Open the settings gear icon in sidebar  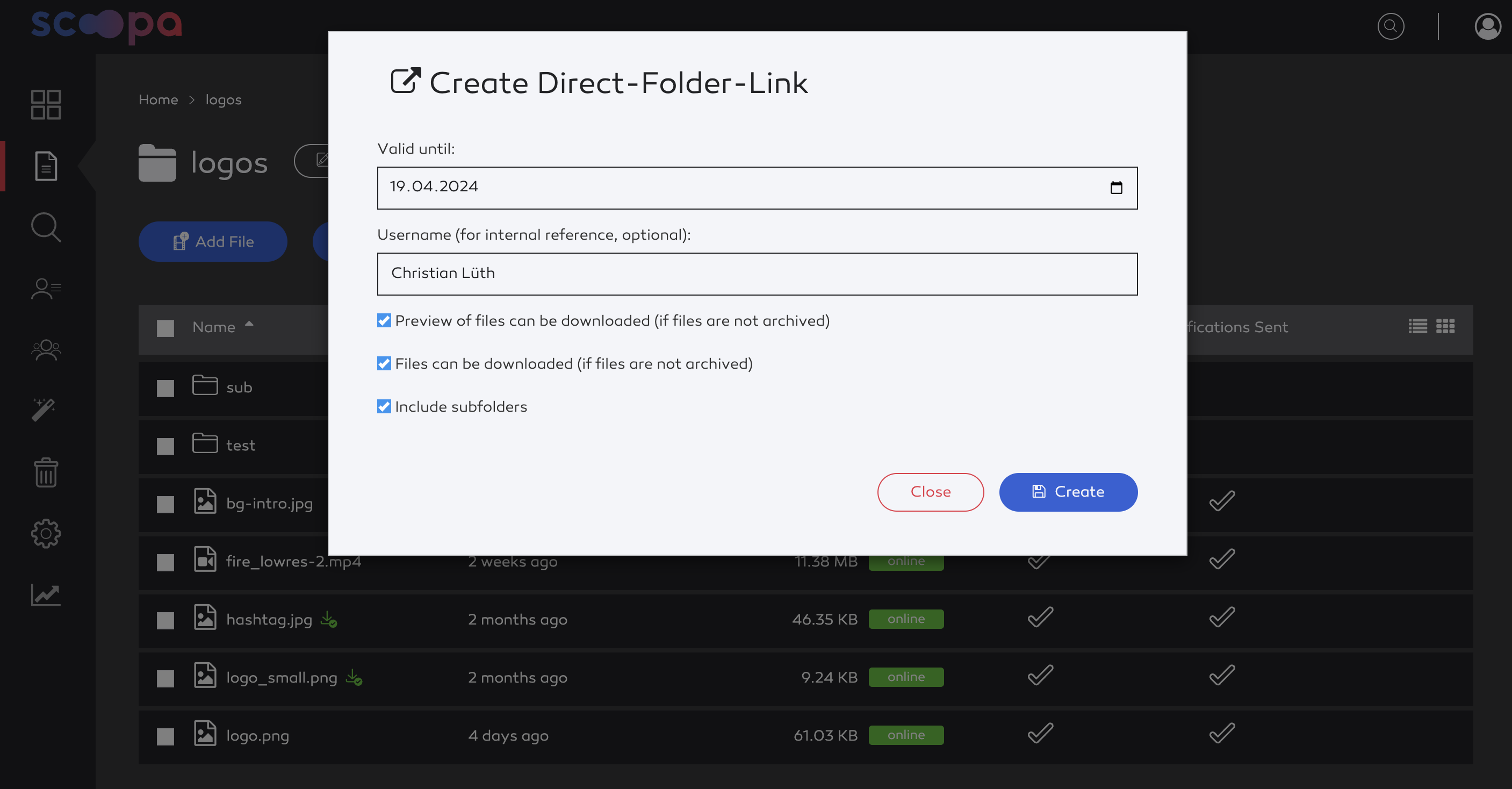pos(46,534)
